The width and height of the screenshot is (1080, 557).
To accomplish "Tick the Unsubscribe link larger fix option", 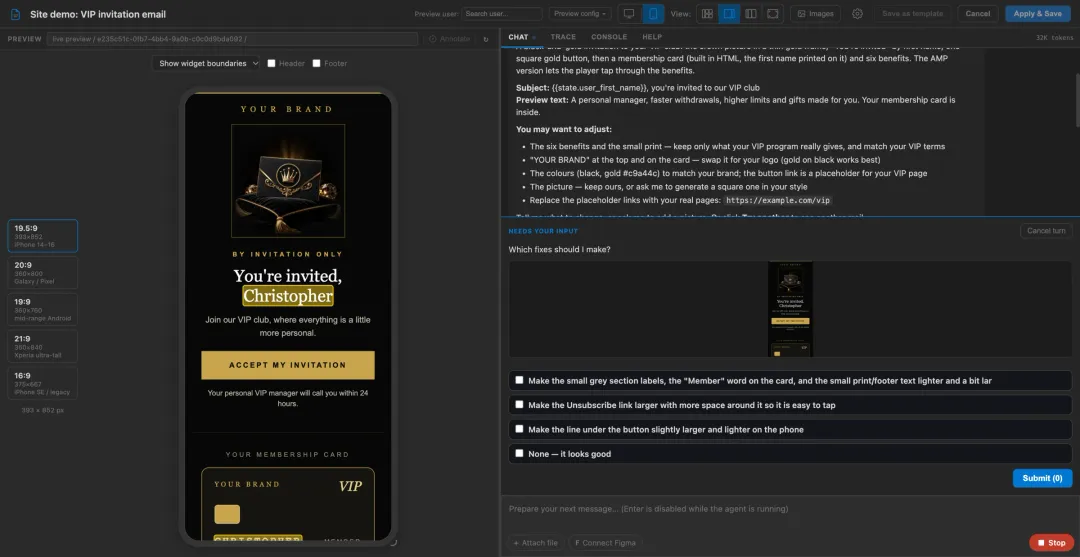I will pos(519,405).
